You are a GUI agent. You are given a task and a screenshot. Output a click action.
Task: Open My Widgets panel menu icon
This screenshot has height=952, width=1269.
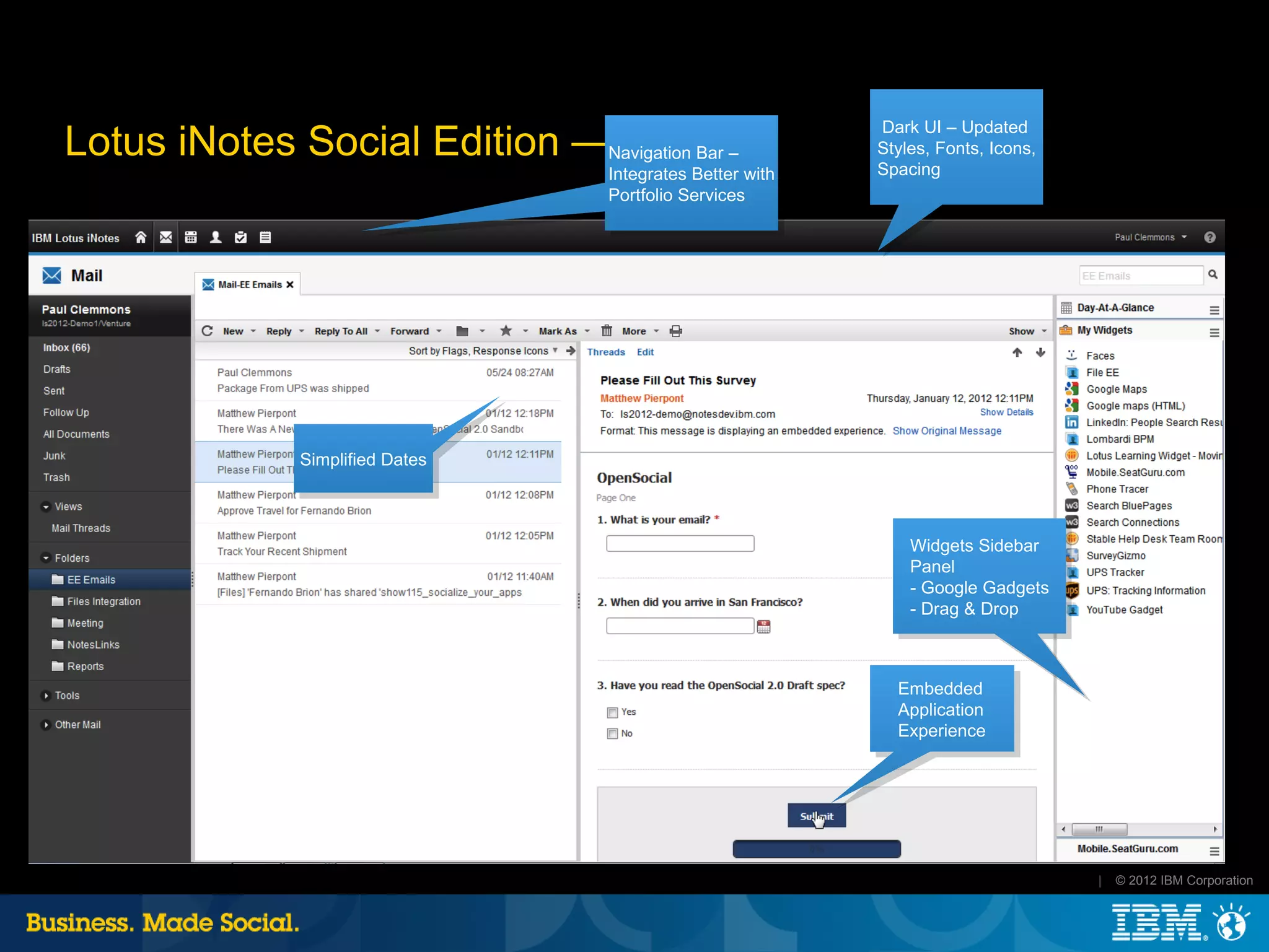tap(1214, 333)
